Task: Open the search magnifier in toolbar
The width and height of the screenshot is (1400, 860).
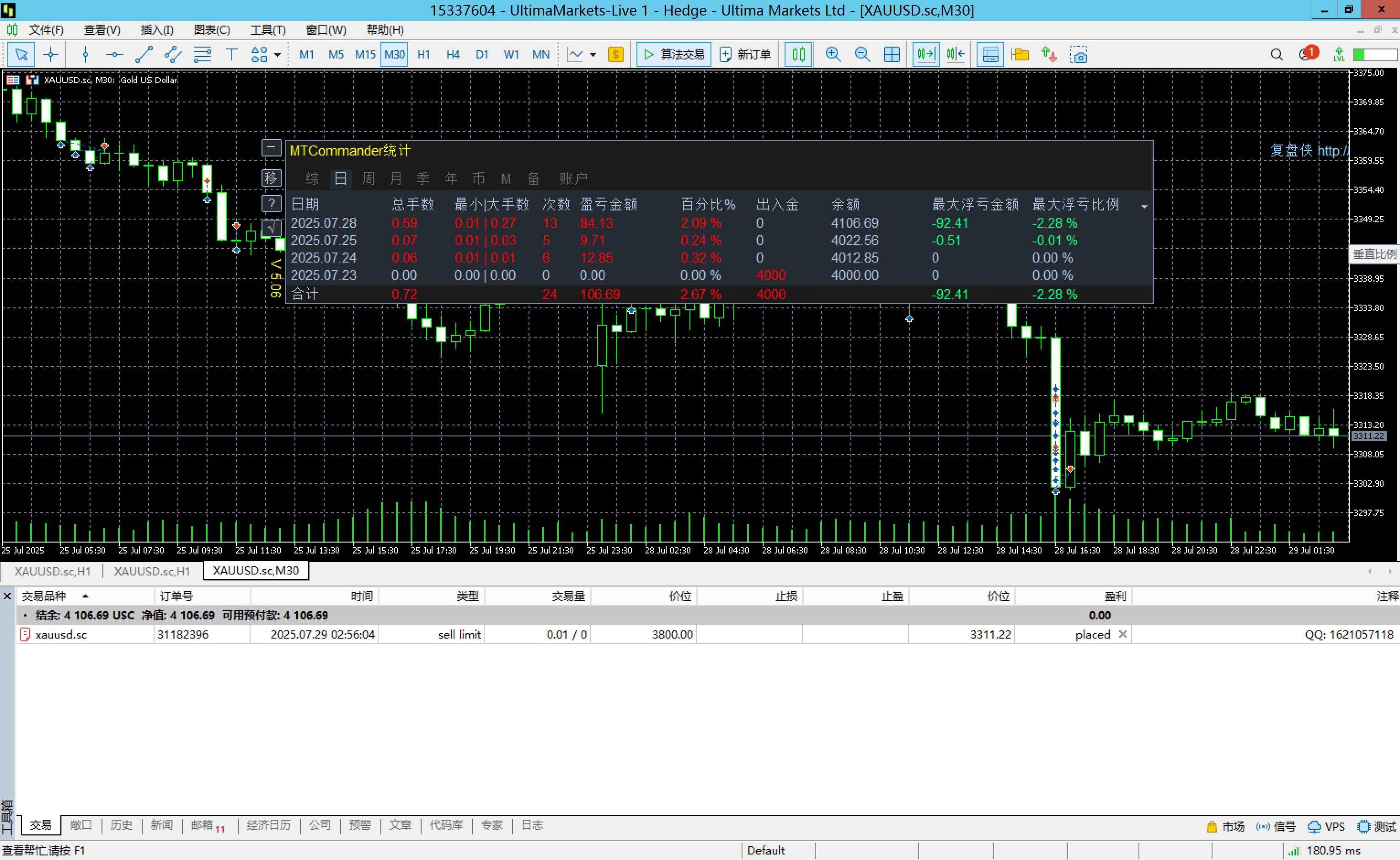Action: point(1277,54)
